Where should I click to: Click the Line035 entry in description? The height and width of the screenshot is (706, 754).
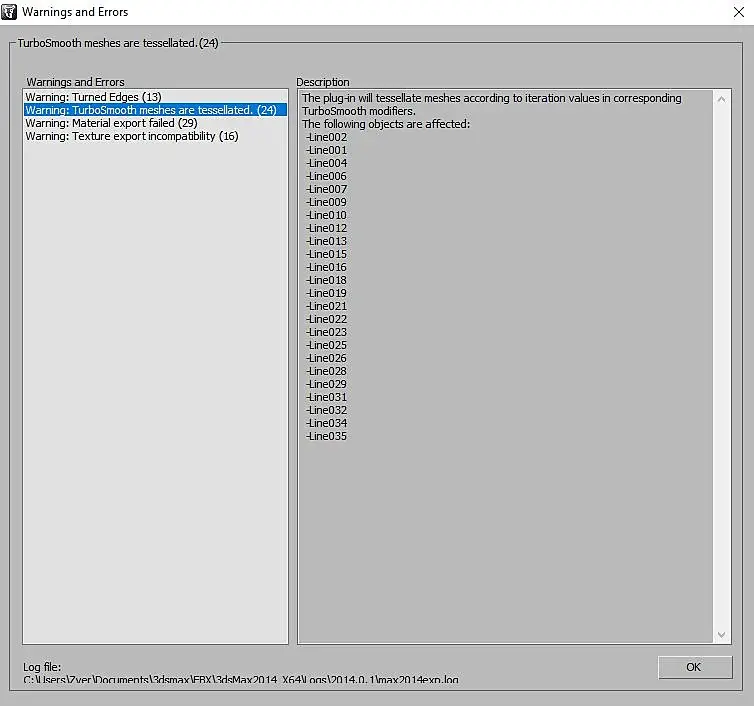[x=327, y=436]
